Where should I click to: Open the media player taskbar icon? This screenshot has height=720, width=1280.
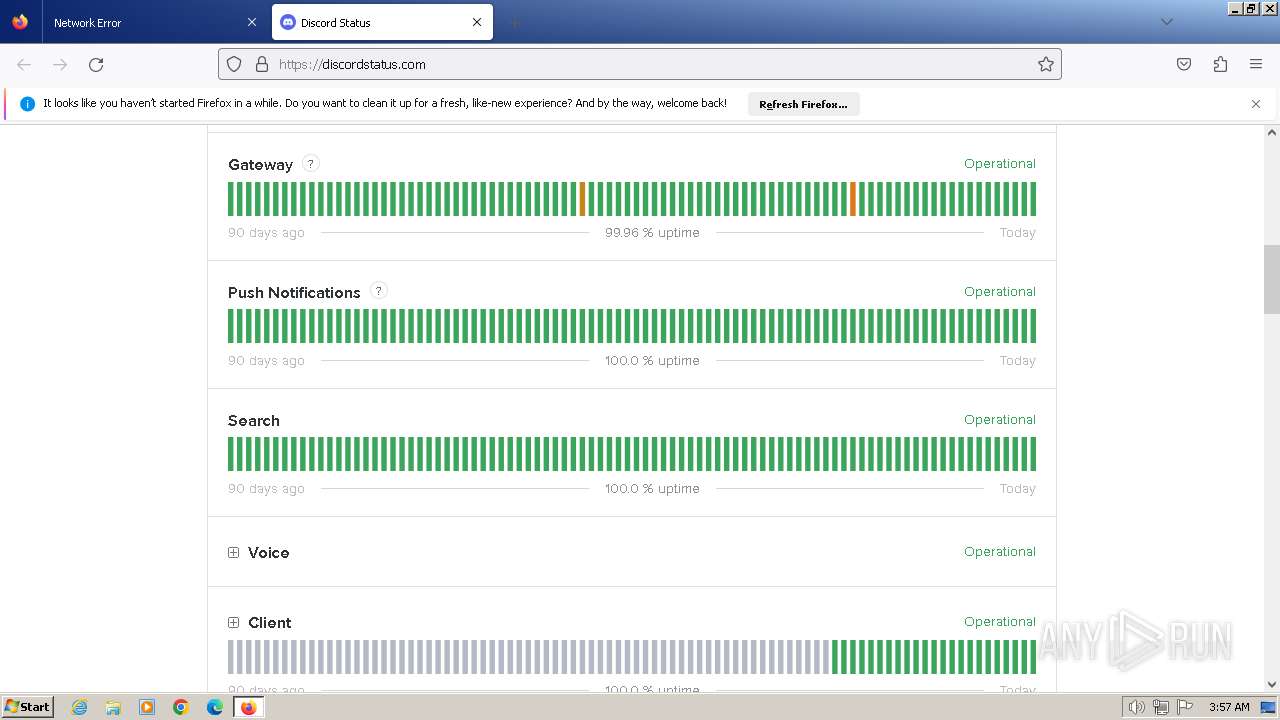coord(147,707)
